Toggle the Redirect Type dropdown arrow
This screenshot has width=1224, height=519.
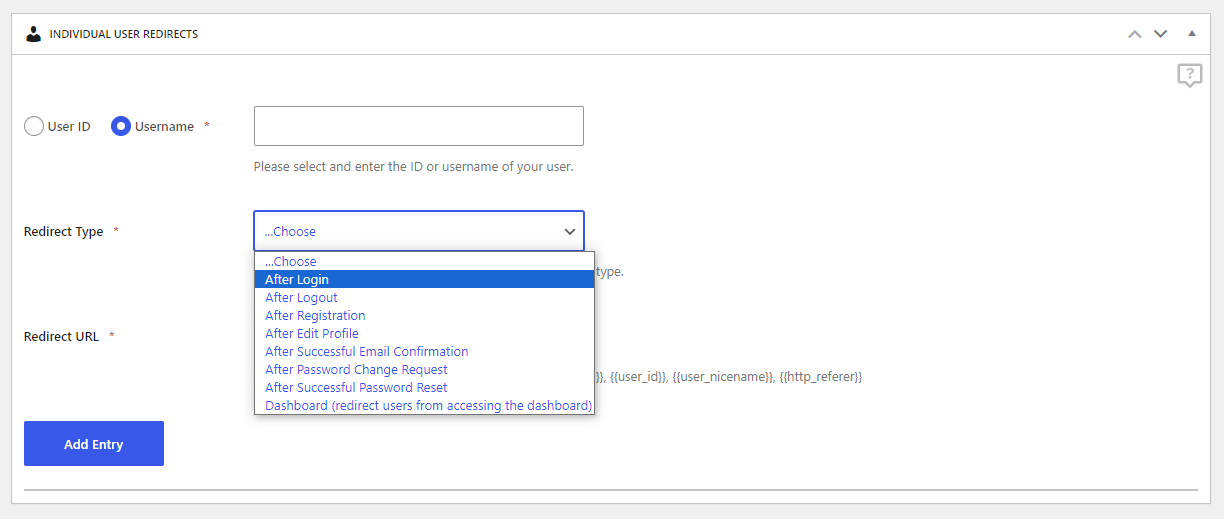[x=570, y=231]
